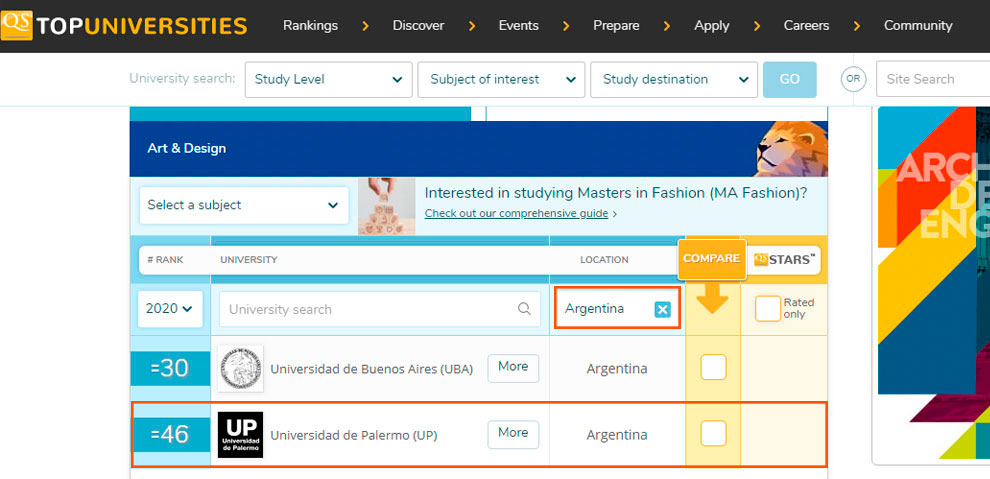Click the Art & Design banner heading
This screenshot has width=990, height=479.
(x=186, y=149)
